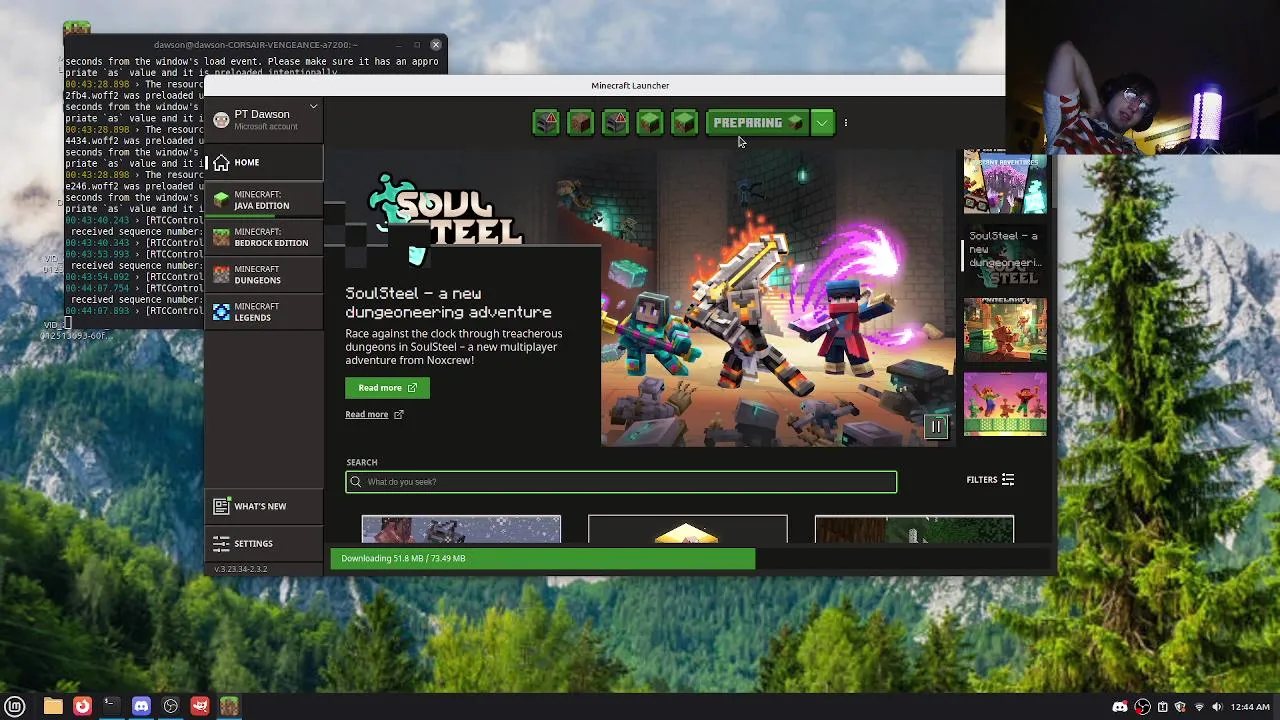The height and width of the screenshot is (720, 1280).
Task: Open the first news card with snowy image
Action: [x=461, y=530]
